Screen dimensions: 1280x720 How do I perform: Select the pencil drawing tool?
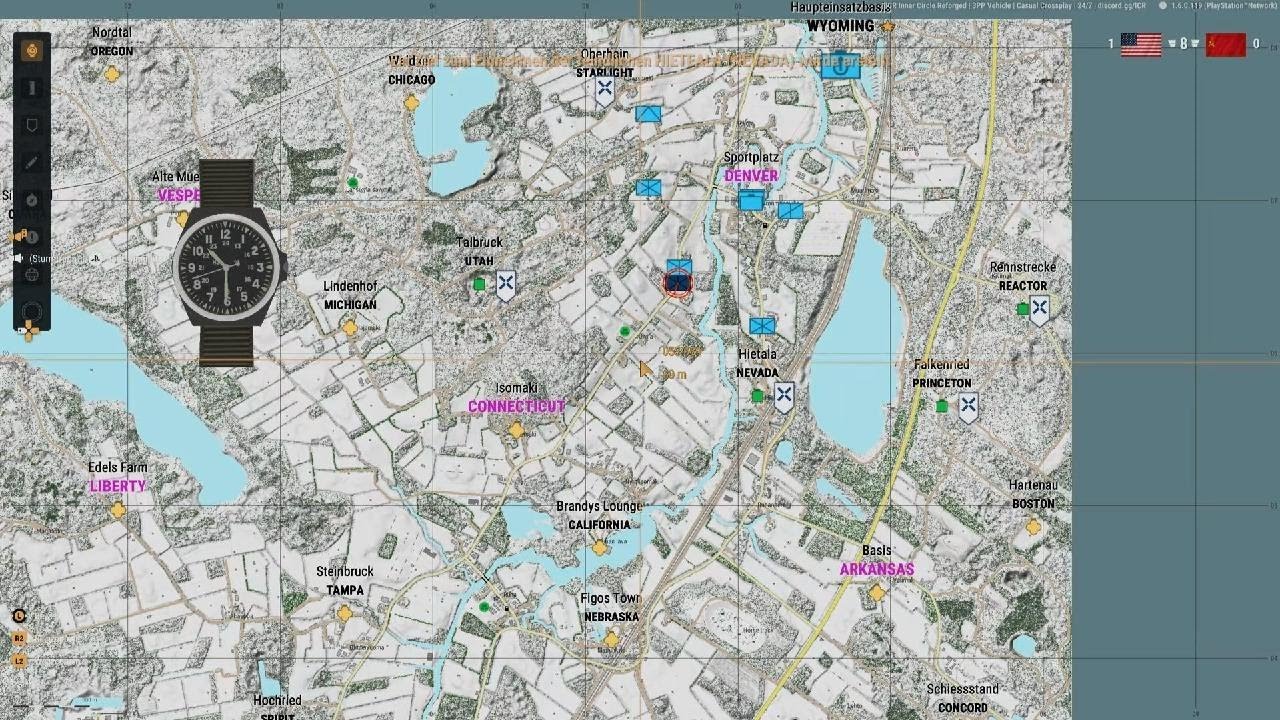[32, 162]
